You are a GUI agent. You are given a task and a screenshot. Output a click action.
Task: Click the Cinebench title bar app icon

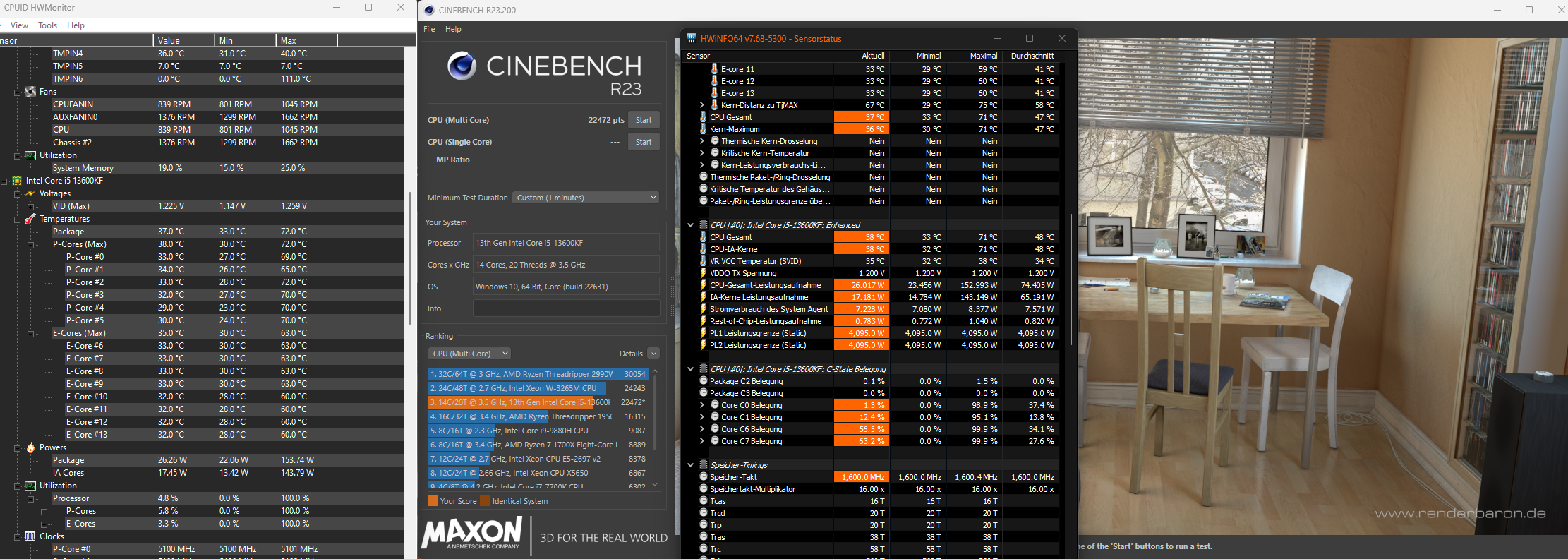point(428,10)
